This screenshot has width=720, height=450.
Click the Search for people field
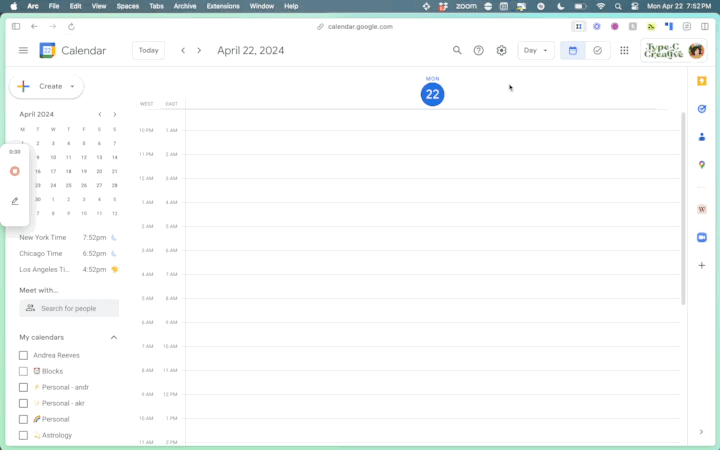pos(75,308)
